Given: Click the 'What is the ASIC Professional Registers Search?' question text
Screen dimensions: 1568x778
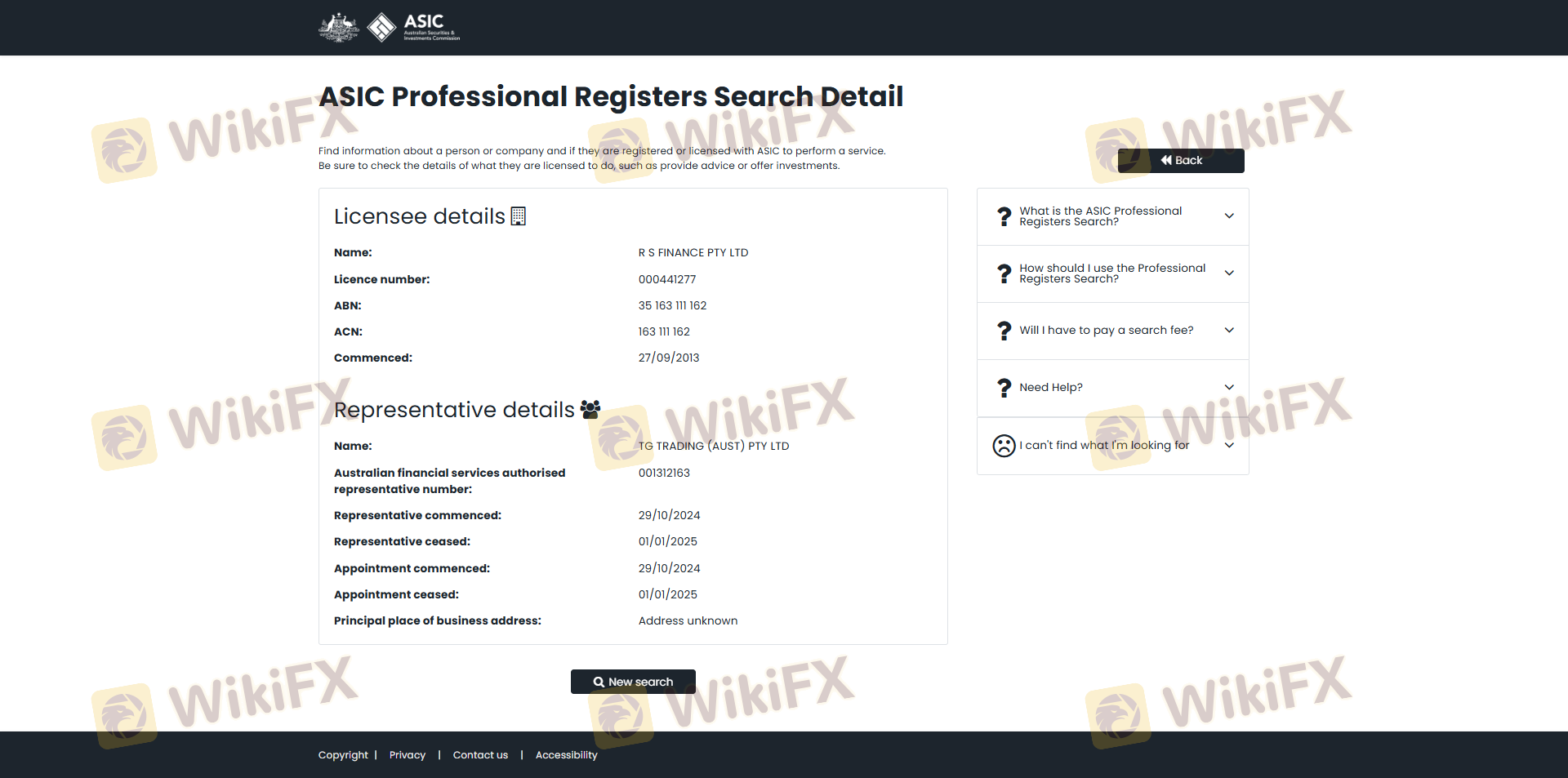Looking at the screenshot, I should pos(1101,216).
